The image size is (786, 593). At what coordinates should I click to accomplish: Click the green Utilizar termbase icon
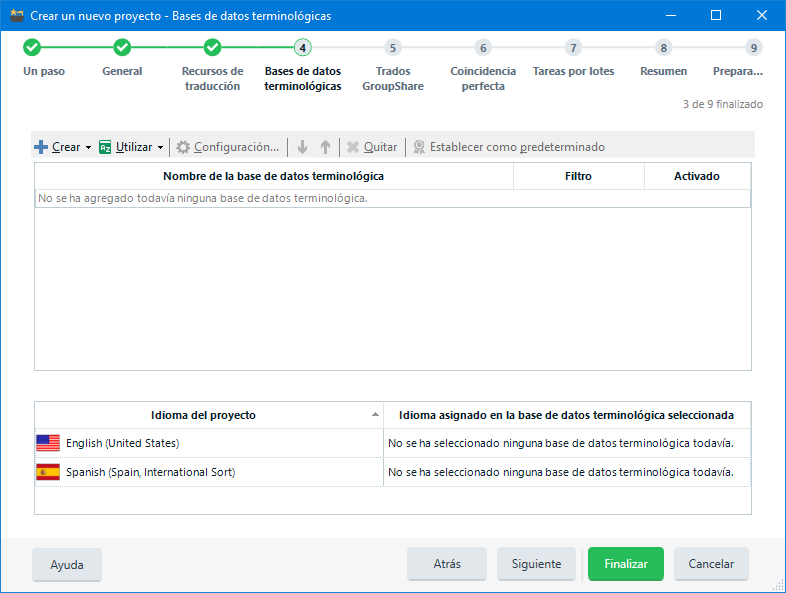tap(105, 147)
